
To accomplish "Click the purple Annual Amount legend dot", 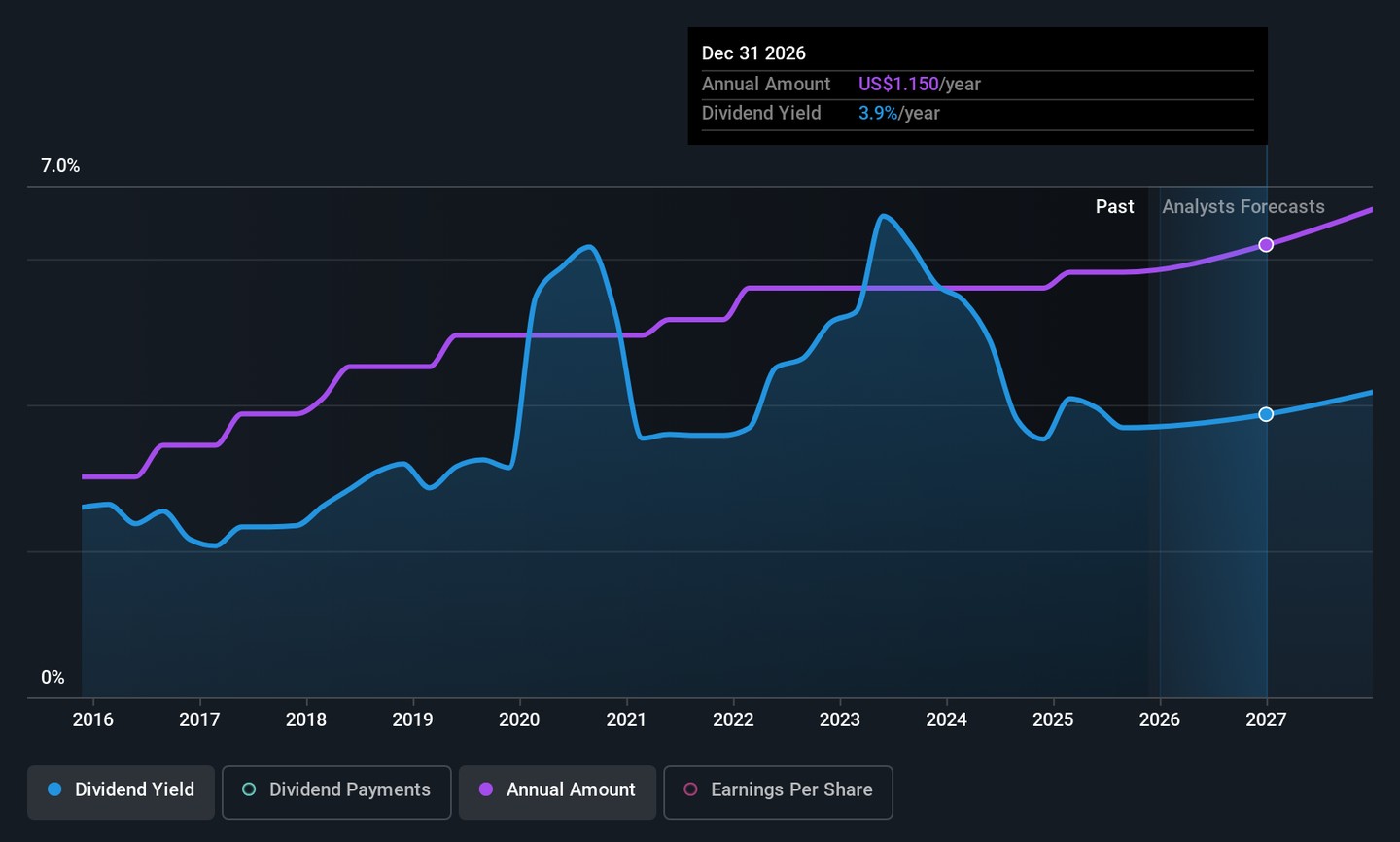I will (486, 789).
